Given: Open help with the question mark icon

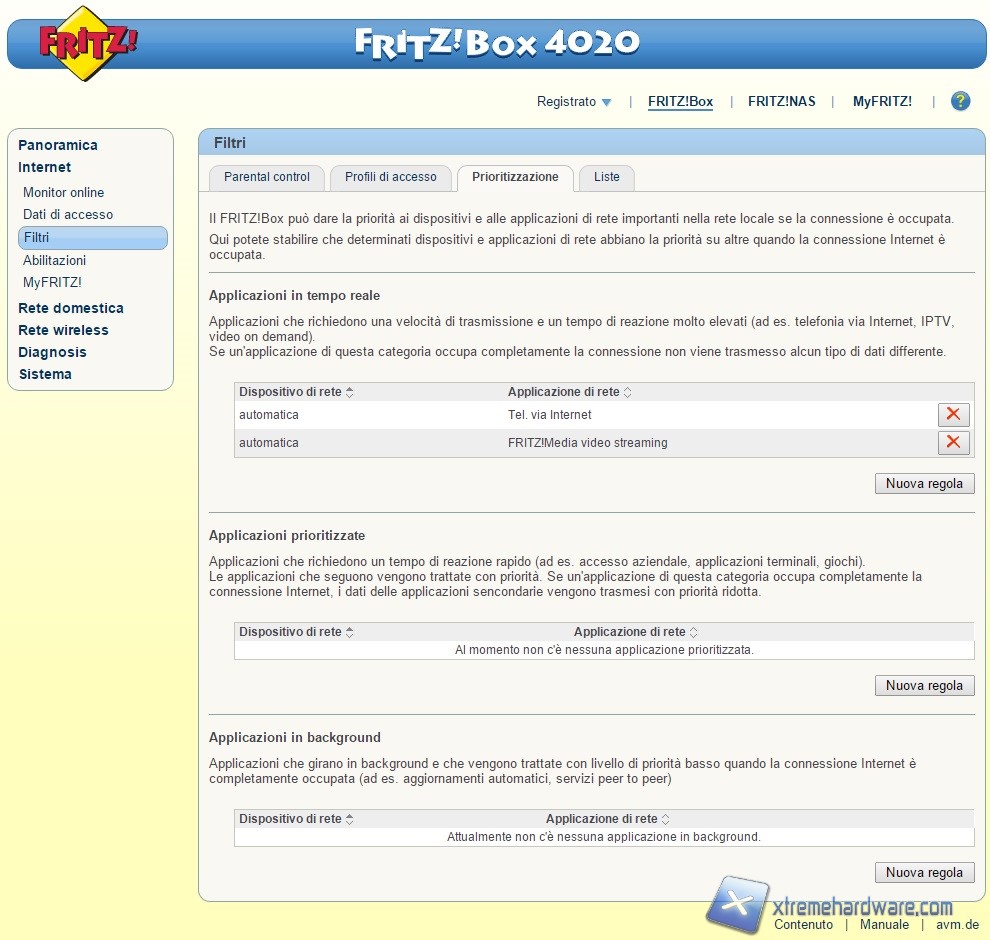Looking at the screenshot, I should tap(960, 101).
